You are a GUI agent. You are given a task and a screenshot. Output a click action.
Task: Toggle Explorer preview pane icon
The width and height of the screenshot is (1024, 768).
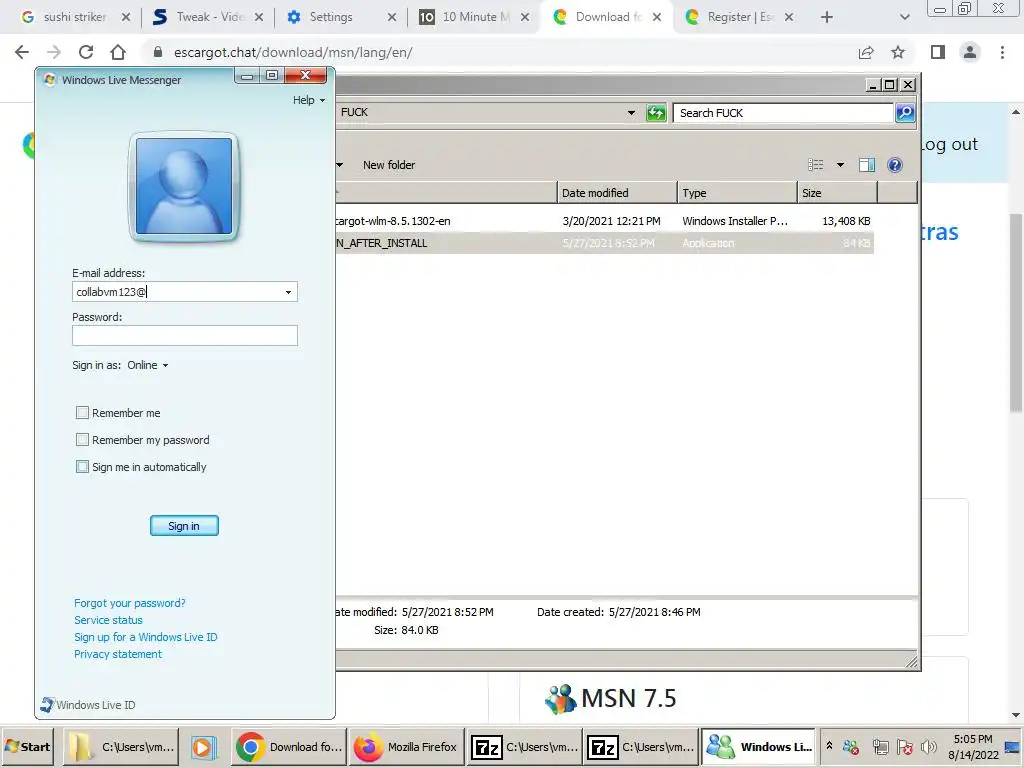867,165
